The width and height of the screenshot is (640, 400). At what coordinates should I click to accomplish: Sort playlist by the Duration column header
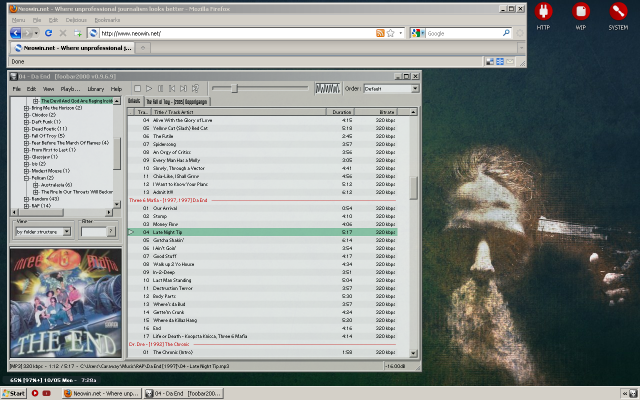coord(340,112)
